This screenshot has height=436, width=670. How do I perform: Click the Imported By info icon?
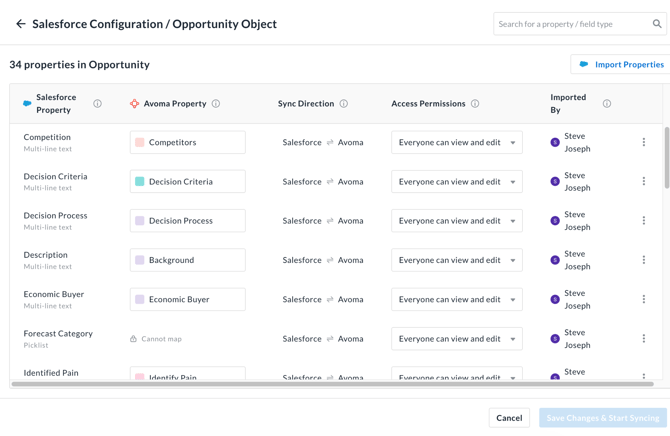[x=607, y=103]
